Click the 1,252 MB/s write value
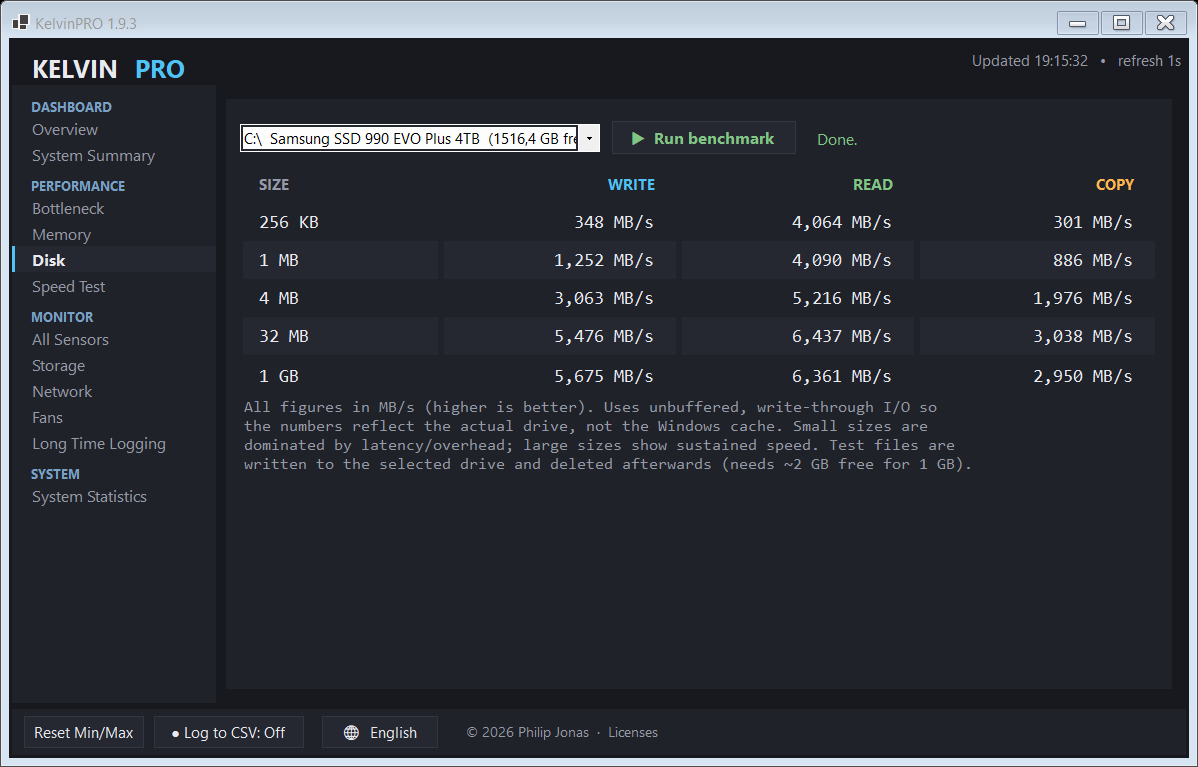 [604, 261]
